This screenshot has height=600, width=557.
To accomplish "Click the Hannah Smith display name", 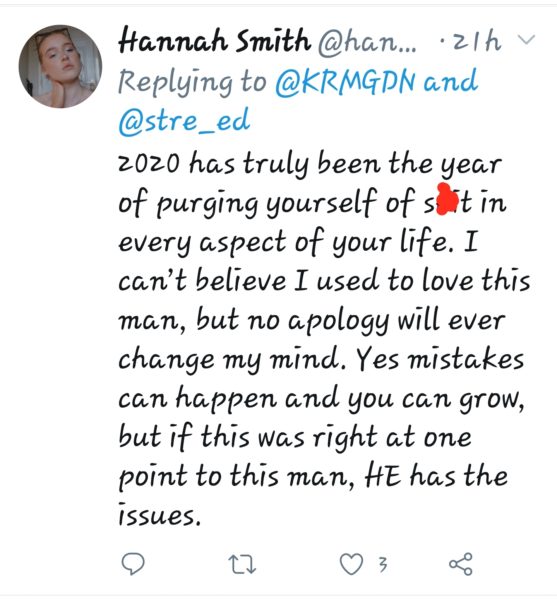I will pyautogui.click(x=215, y=41).
